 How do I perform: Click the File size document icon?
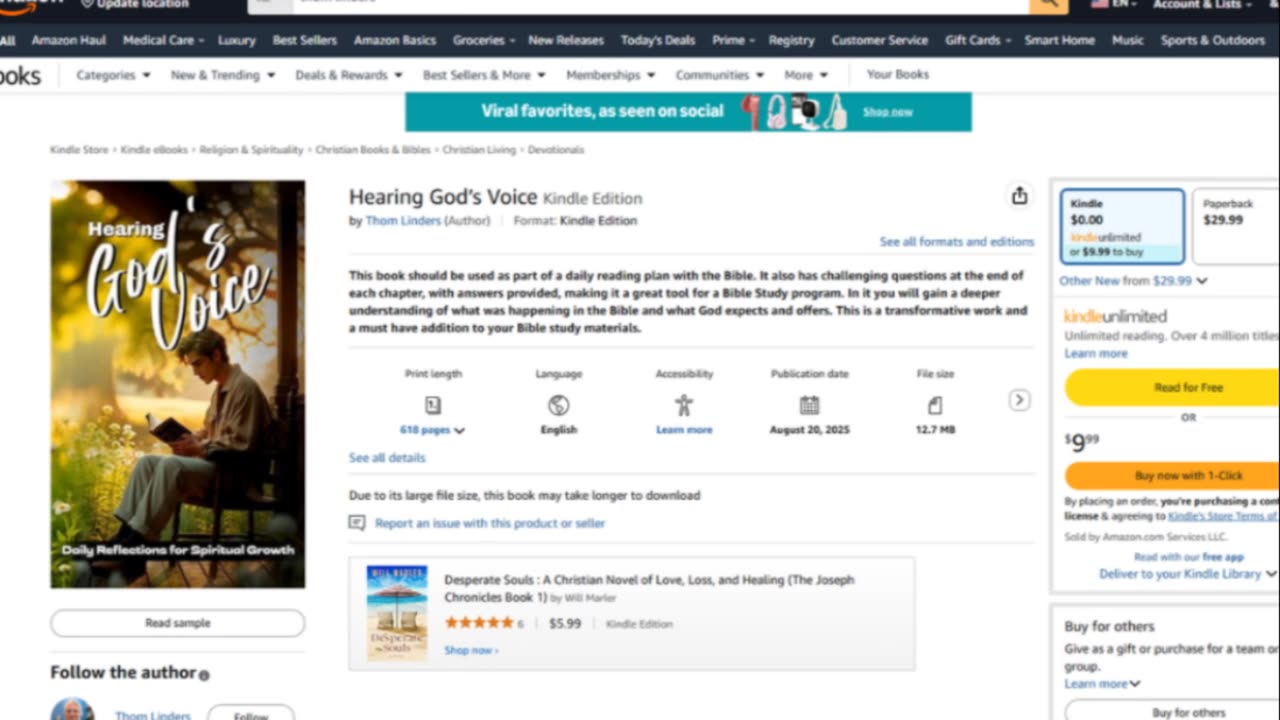935,405
